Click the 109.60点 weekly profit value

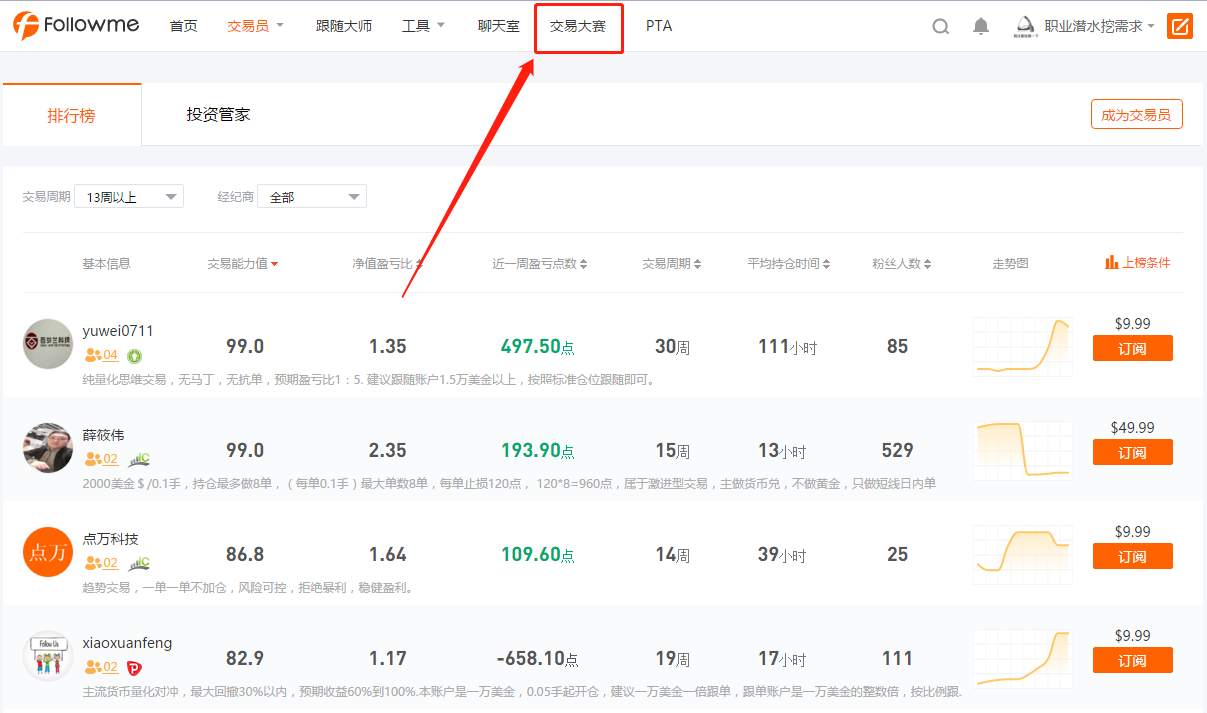538,555
